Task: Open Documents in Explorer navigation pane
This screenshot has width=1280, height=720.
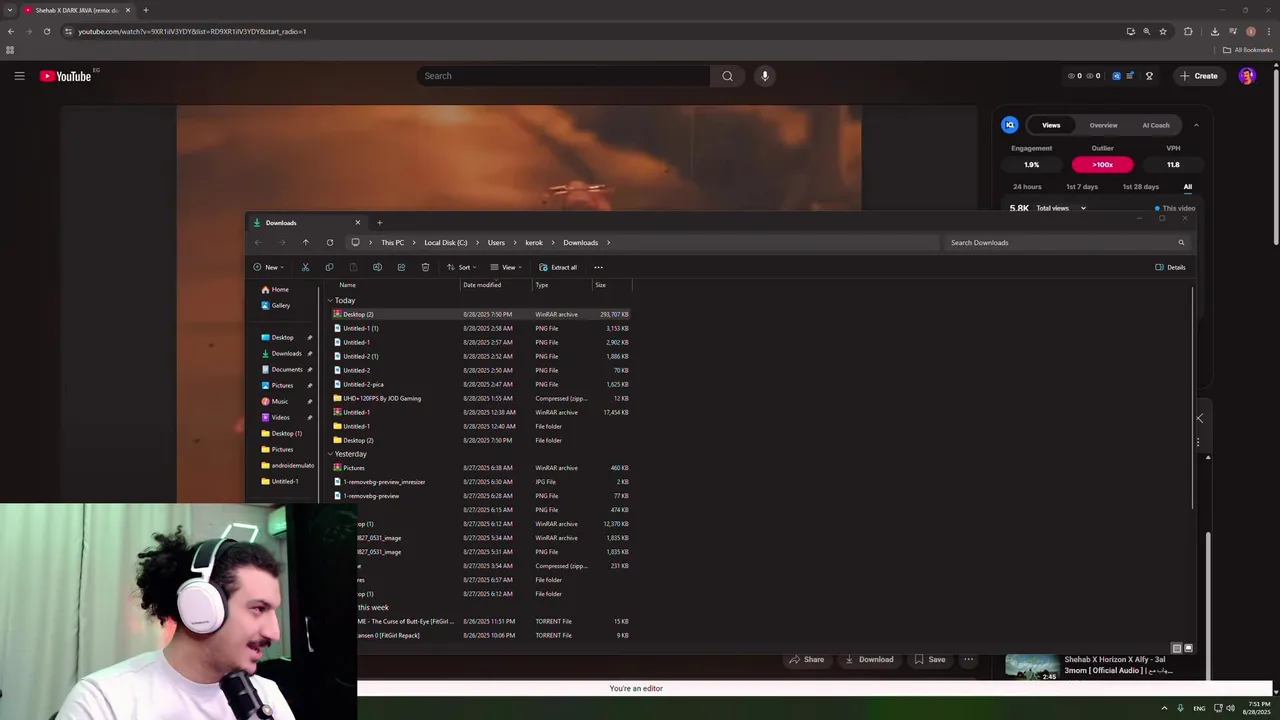Action: pyautogui.click(x=287, y=369)
